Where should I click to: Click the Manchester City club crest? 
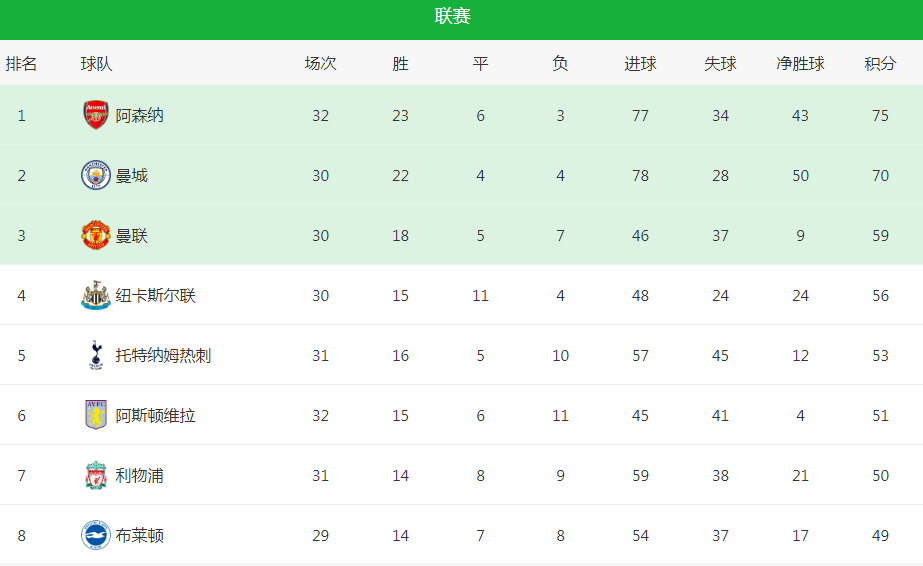tap(95, 175)
